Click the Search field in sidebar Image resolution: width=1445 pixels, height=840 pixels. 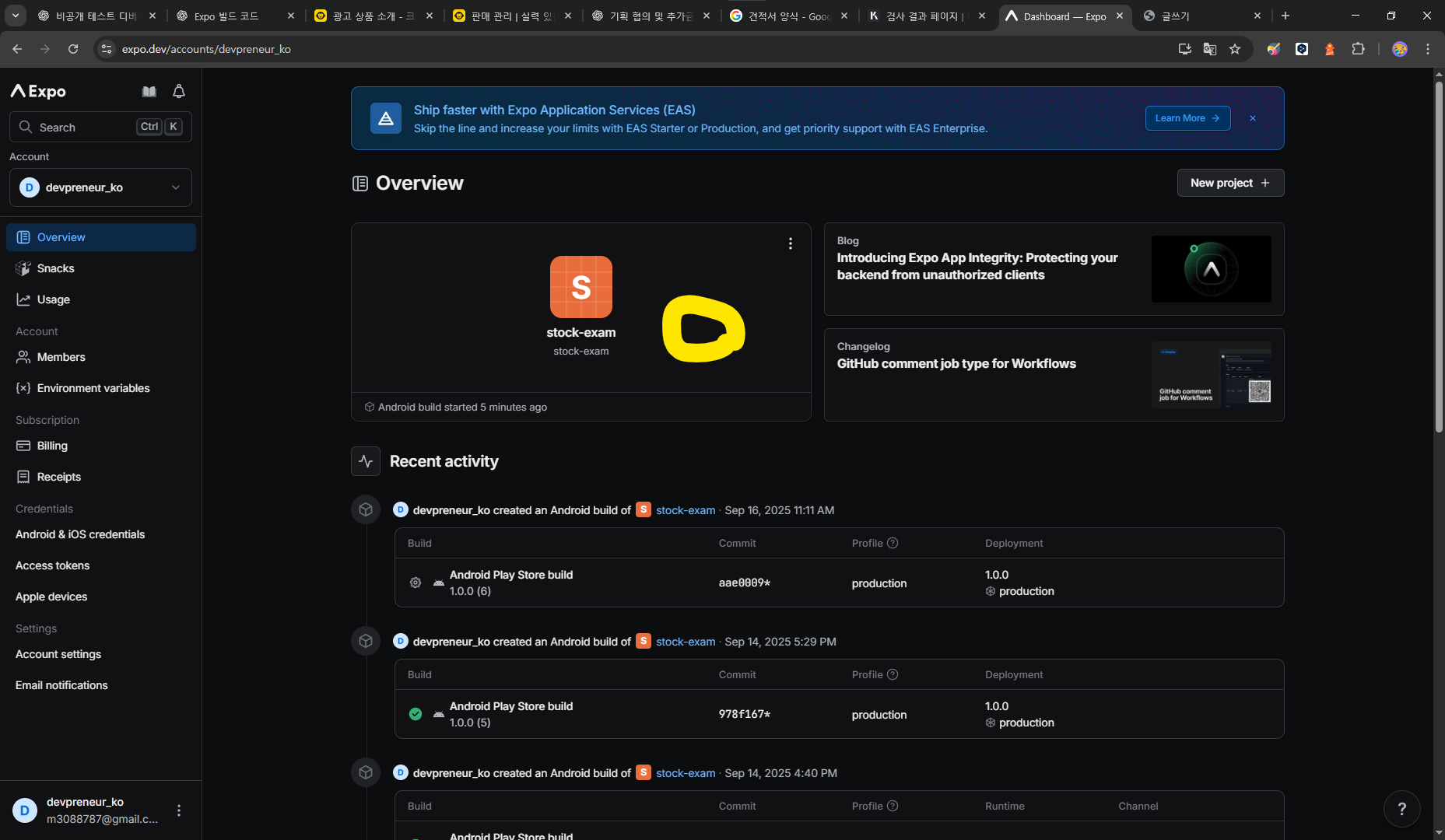tap(100, 127)
